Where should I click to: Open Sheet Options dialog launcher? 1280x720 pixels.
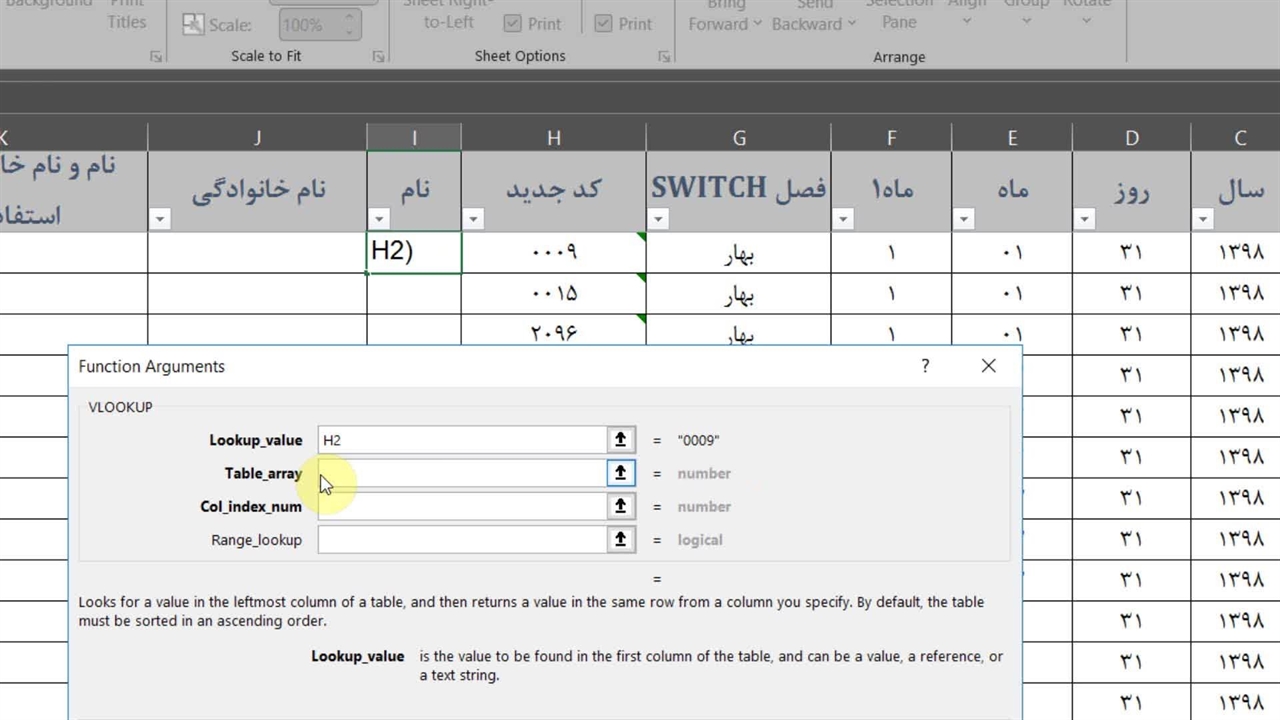tap(664, 57)
